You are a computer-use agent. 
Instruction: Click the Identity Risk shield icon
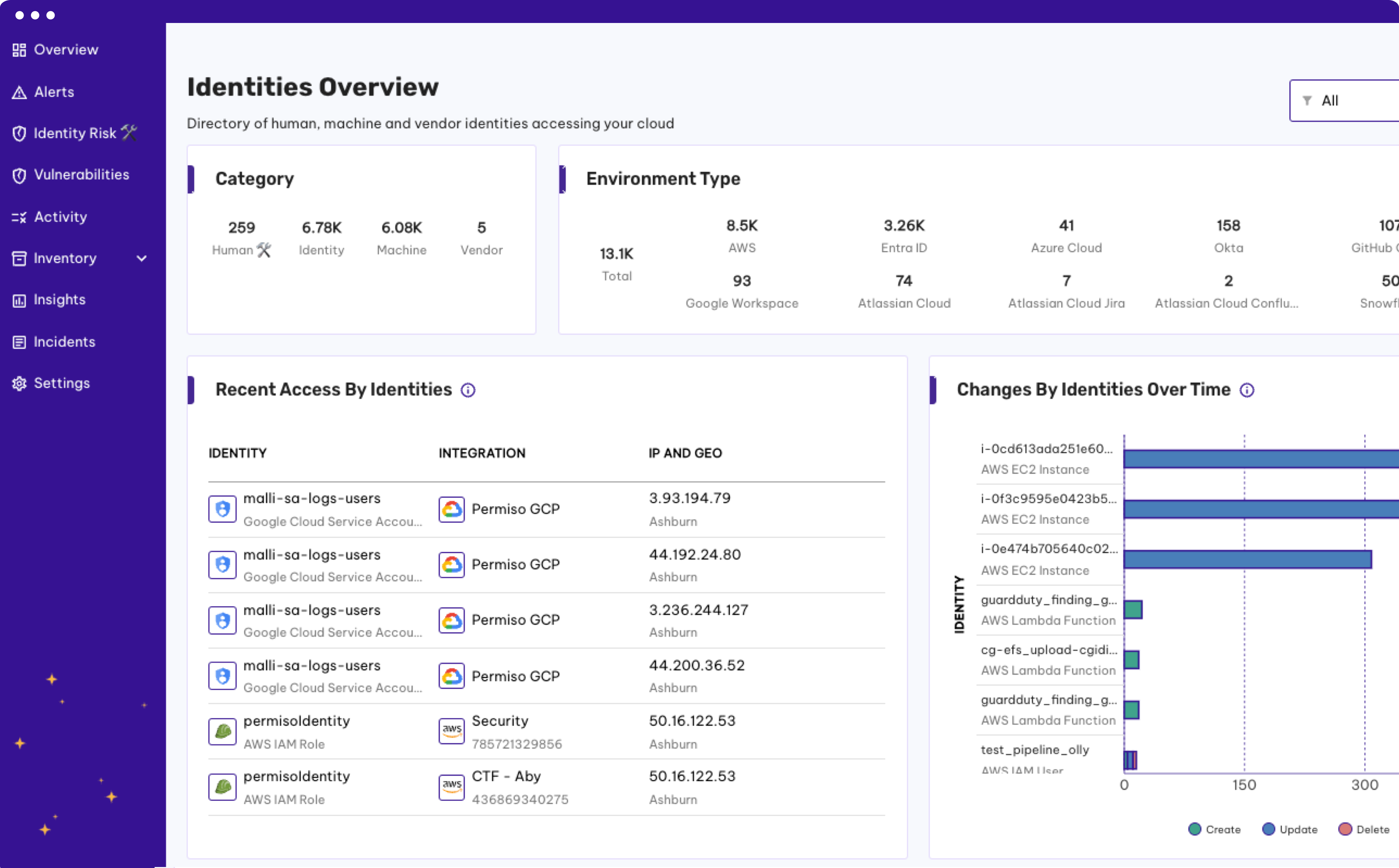[x=19, y=133]
